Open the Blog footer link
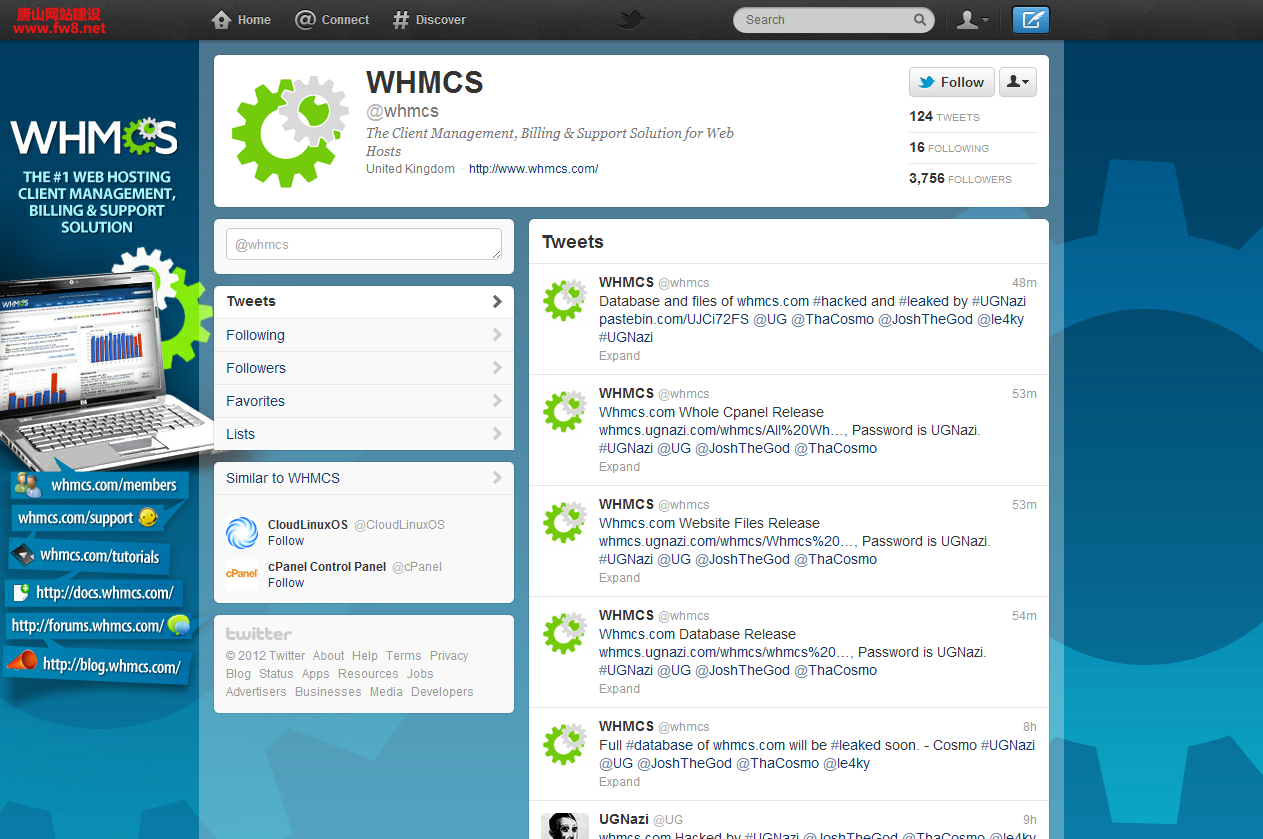Viewport: 1263px width, 839px height. click(238, 674)
